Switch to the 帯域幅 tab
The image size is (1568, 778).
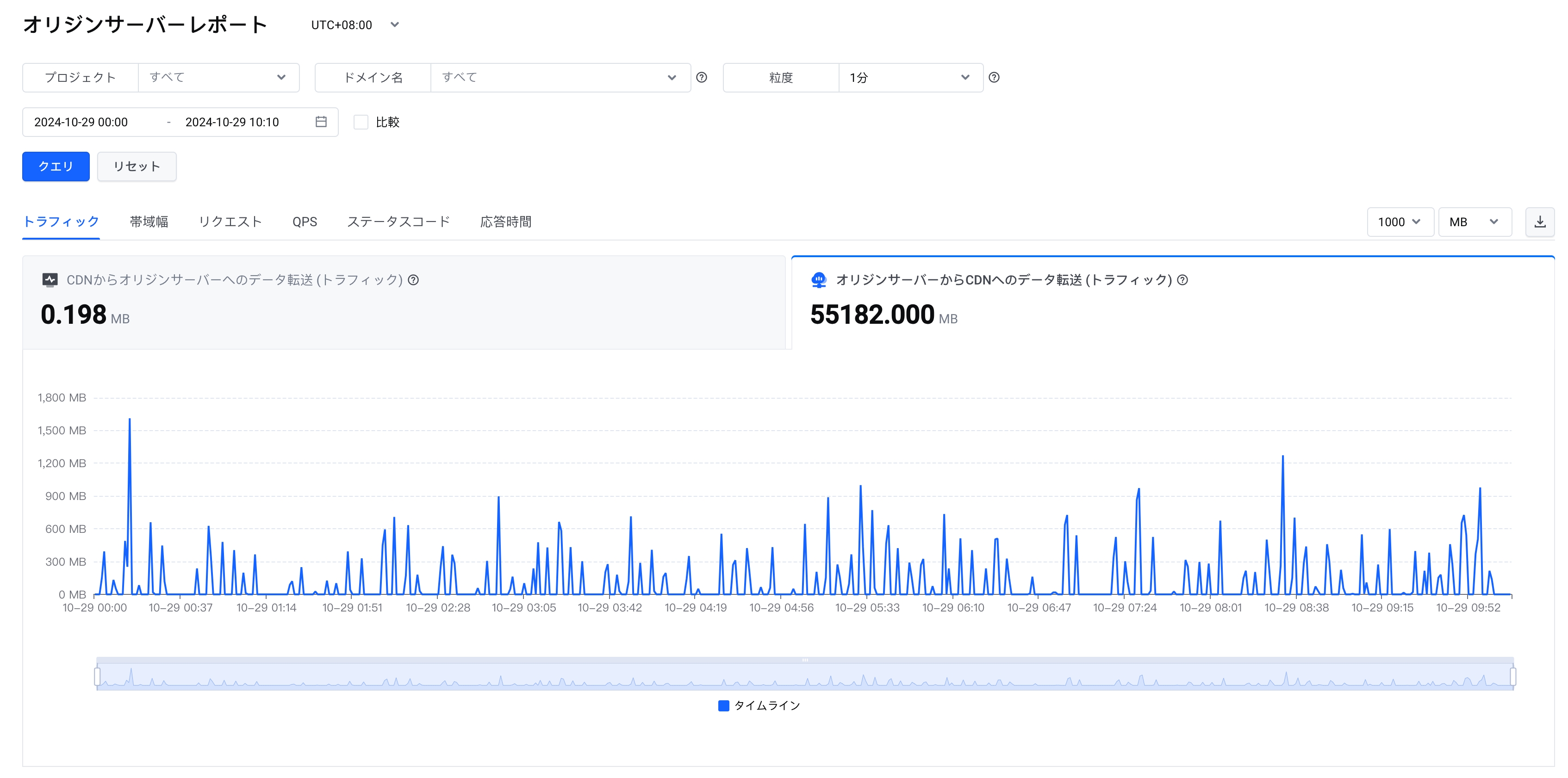tap(149, 222)
